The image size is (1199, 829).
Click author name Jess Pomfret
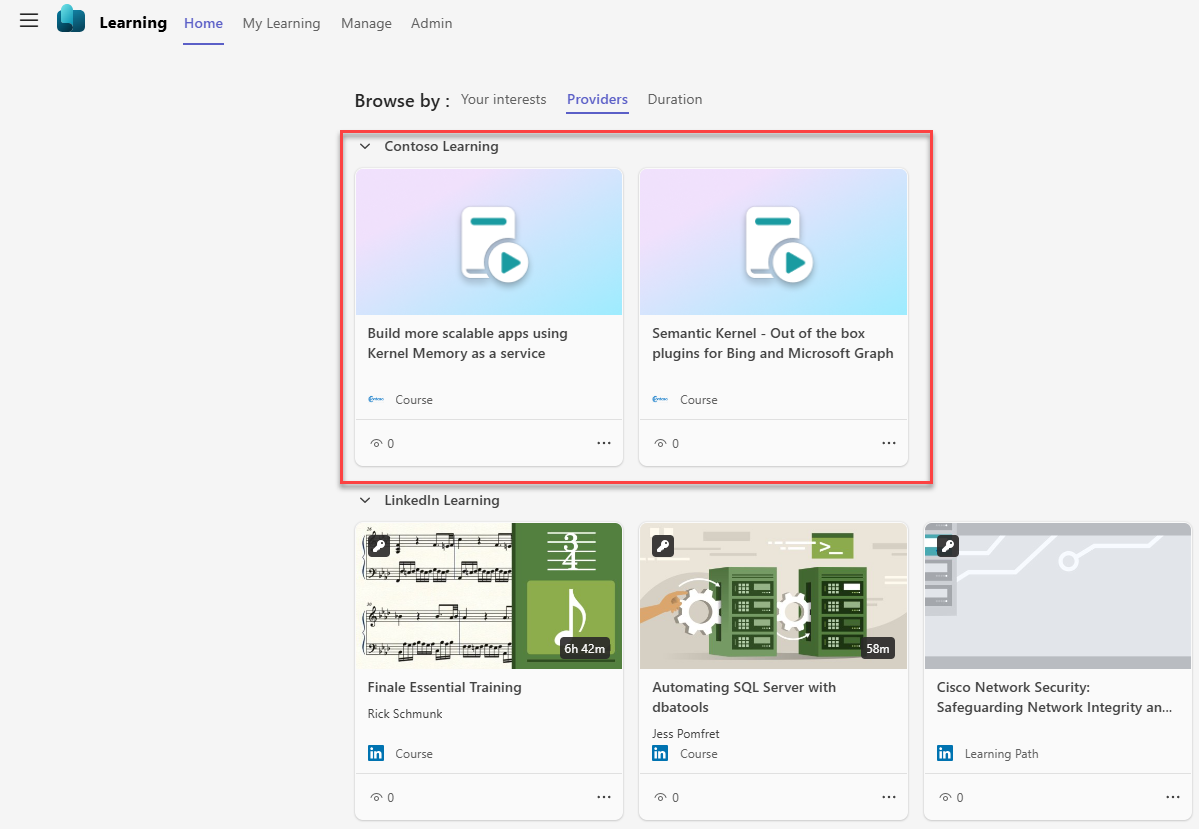pyautogui.click(x=685, y=733)
